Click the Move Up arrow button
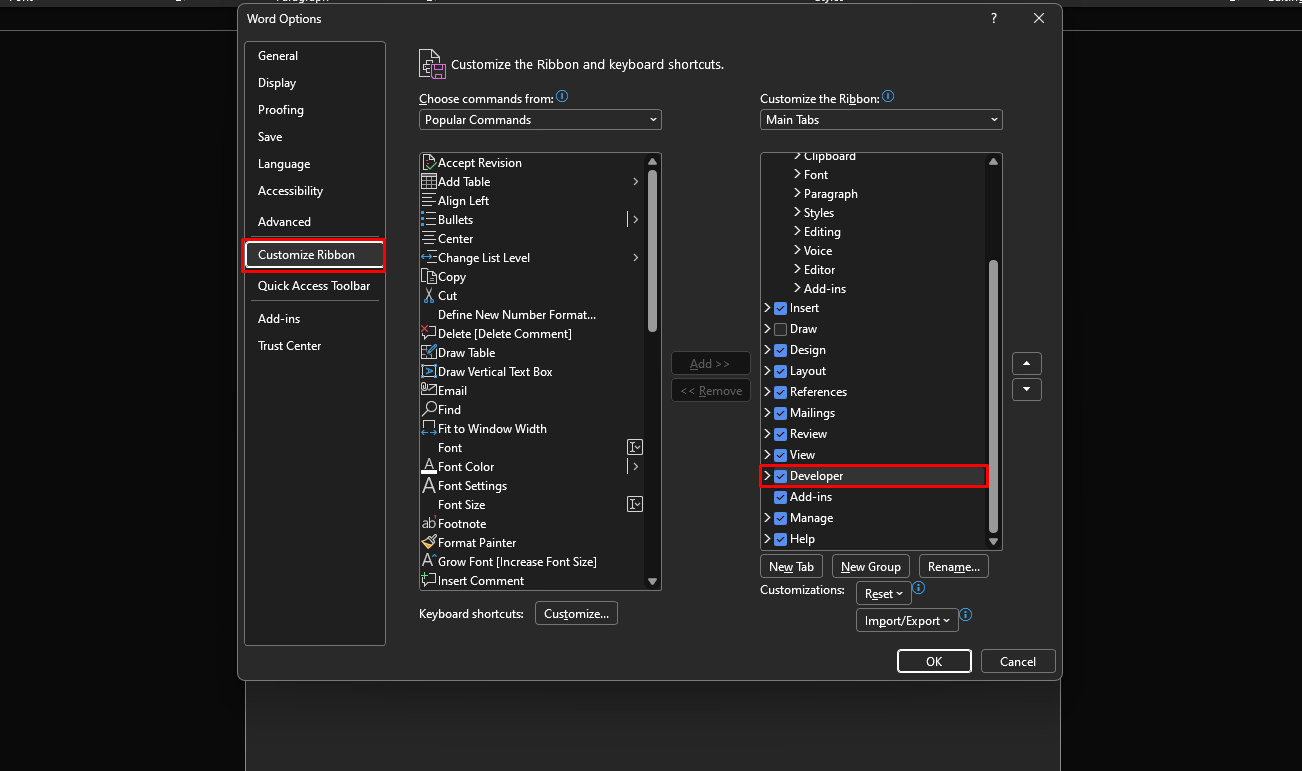 click(1027, 363)
